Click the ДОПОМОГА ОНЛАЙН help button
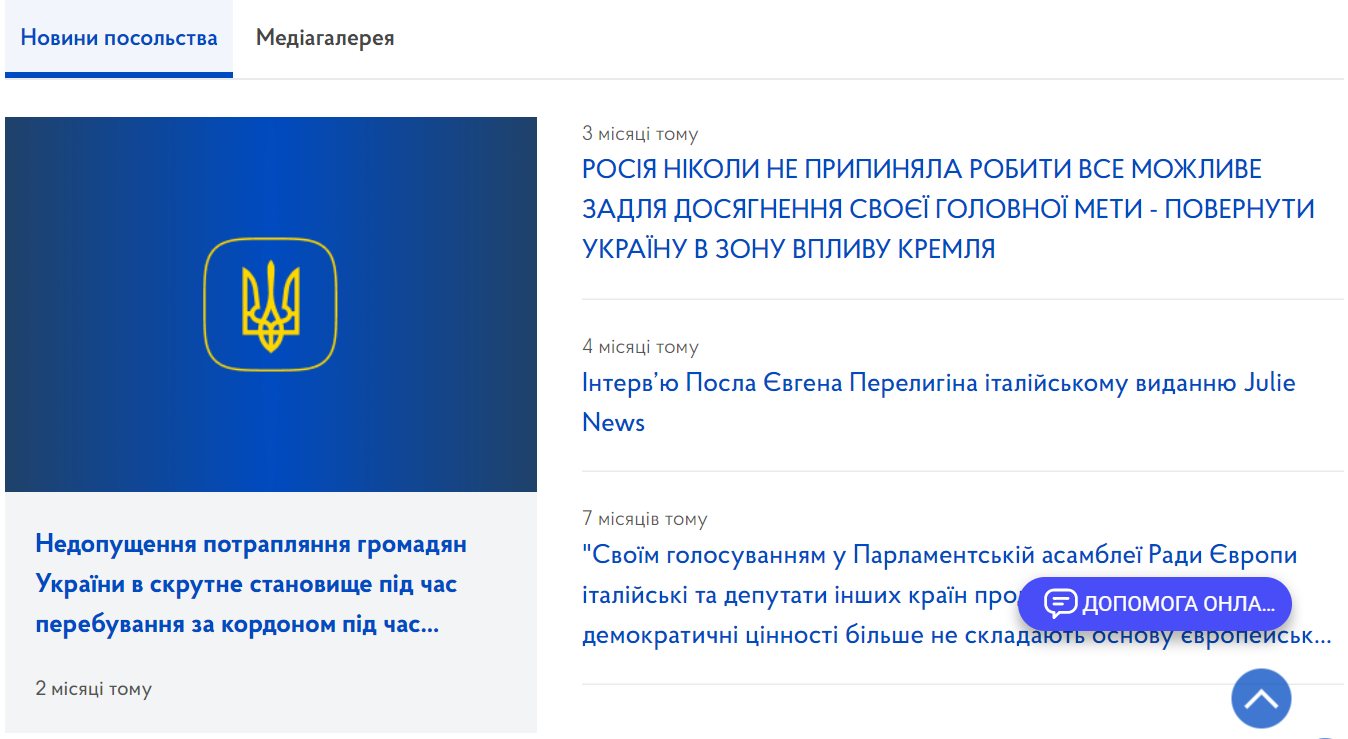This screenshot has height=739, width=1348. pos(1154,604)
